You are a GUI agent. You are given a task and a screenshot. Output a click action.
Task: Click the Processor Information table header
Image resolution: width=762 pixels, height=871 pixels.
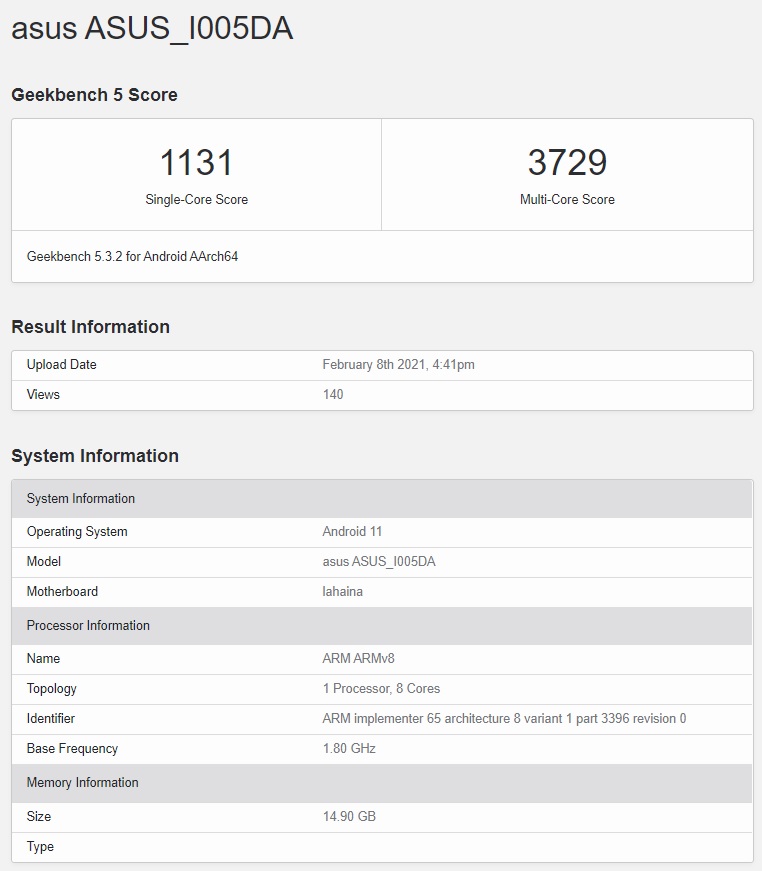88,626
